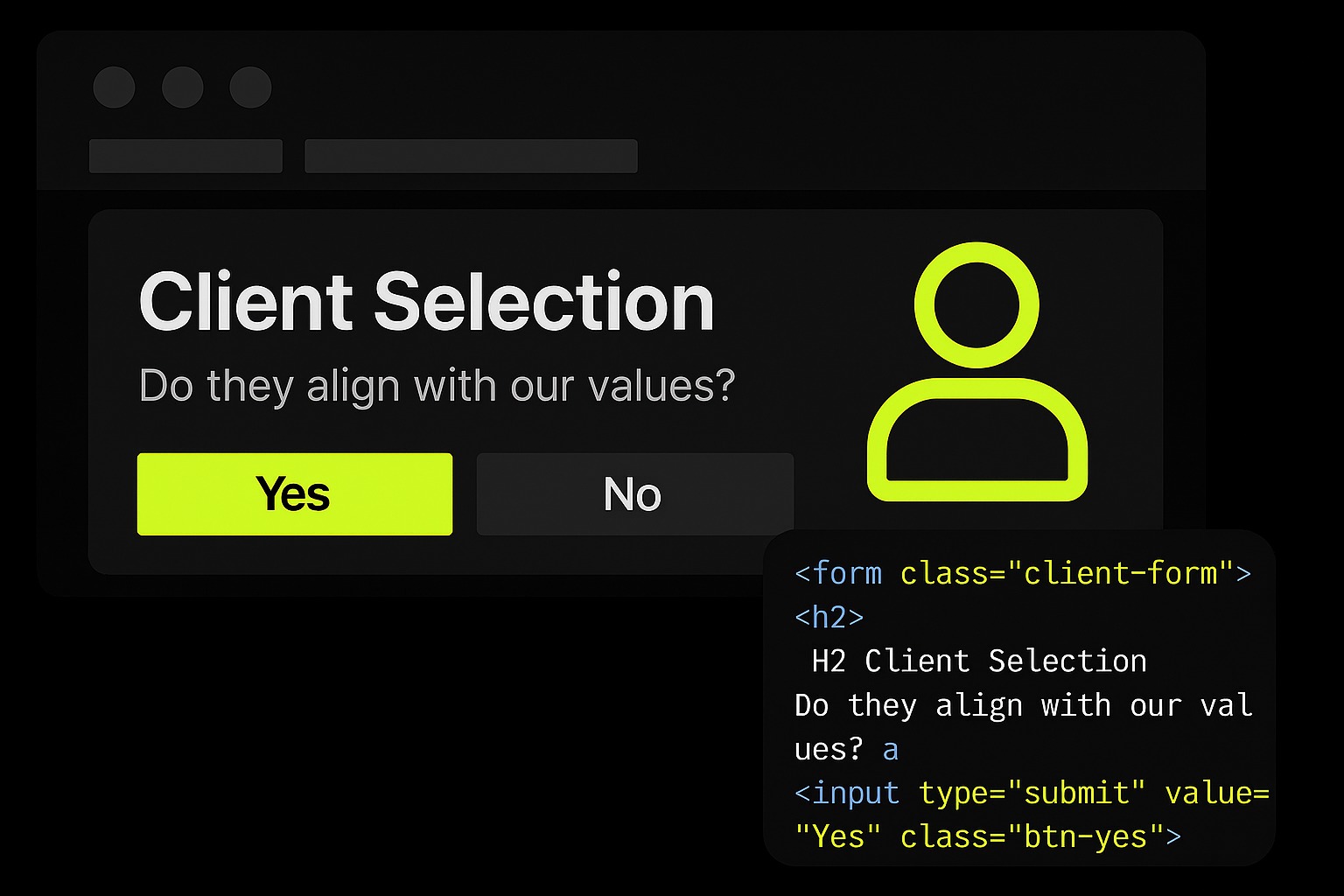This screenshot has height=896, width=1344.
Task: Click the longer placeholder address bar
Action: [x=471, y=156]
